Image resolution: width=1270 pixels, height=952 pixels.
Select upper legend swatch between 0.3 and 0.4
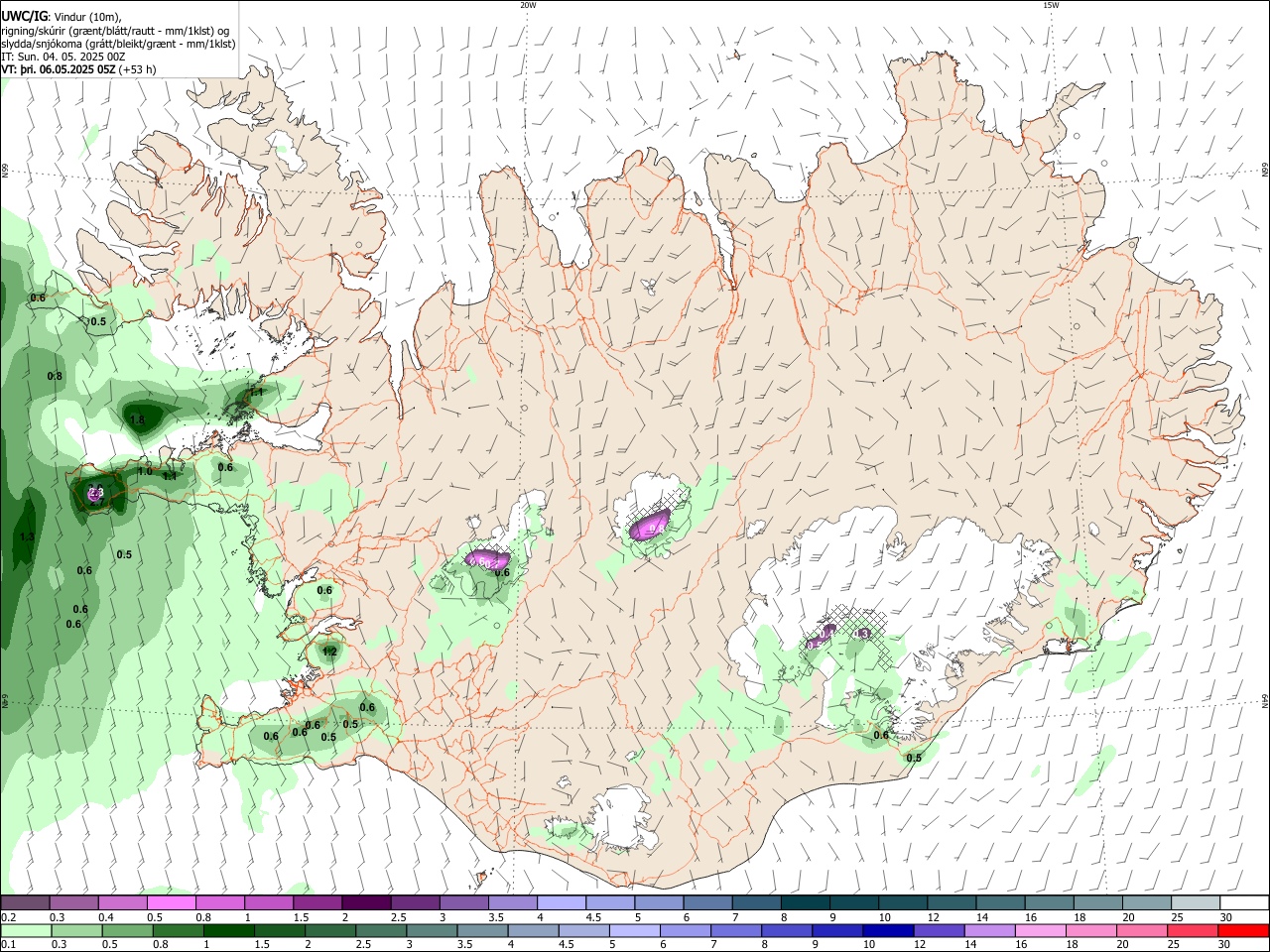[x=73, y=903]
